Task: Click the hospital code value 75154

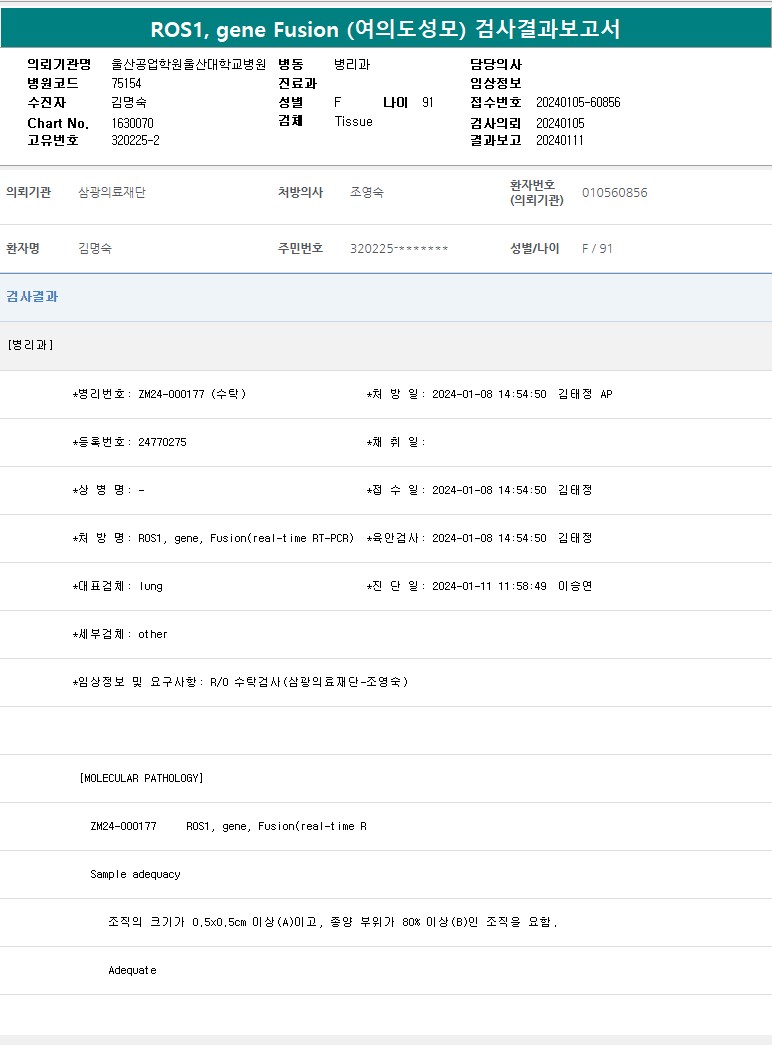Action: click(126, 83)
